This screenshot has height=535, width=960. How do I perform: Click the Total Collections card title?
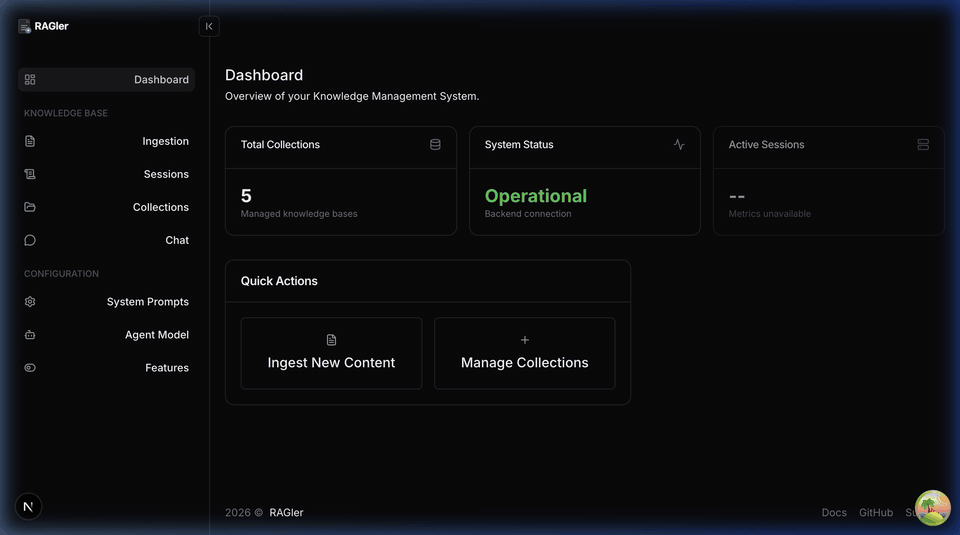pos(280,144)
